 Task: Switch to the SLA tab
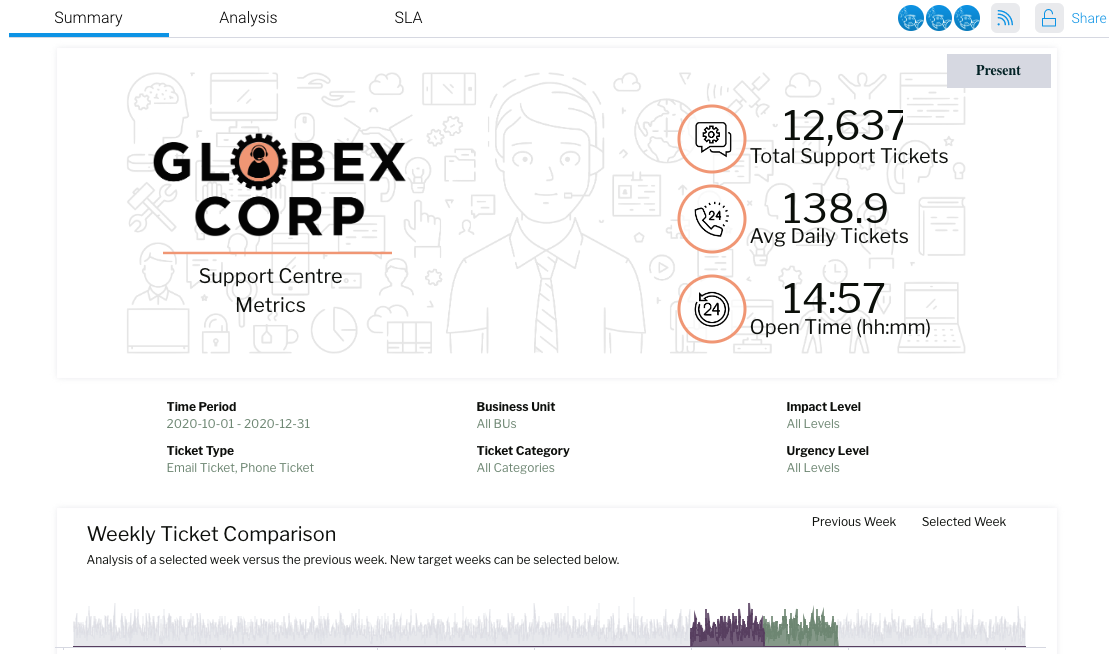[408, 18]
